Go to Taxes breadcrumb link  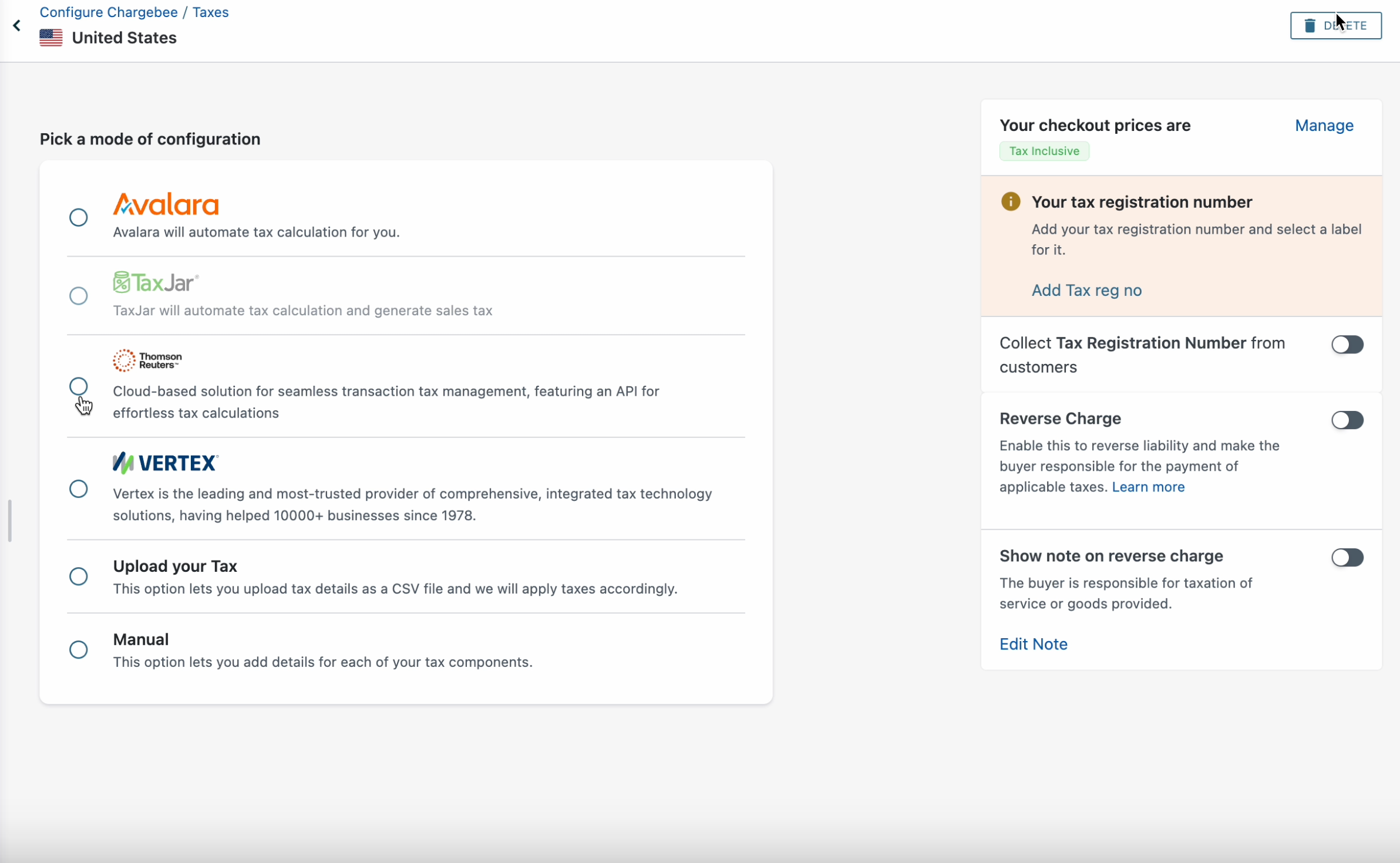click(x=210, y=12)
